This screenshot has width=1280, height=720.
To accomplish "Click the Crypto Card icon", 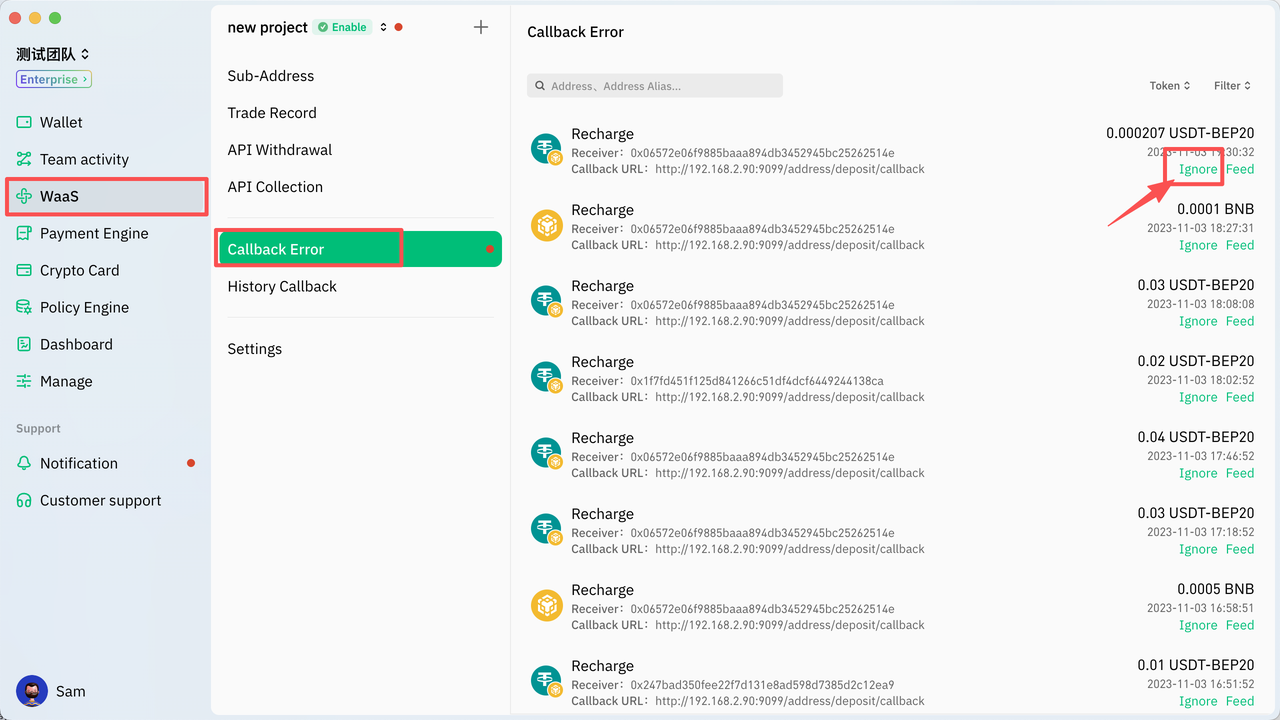I will [x=24, y=270].
